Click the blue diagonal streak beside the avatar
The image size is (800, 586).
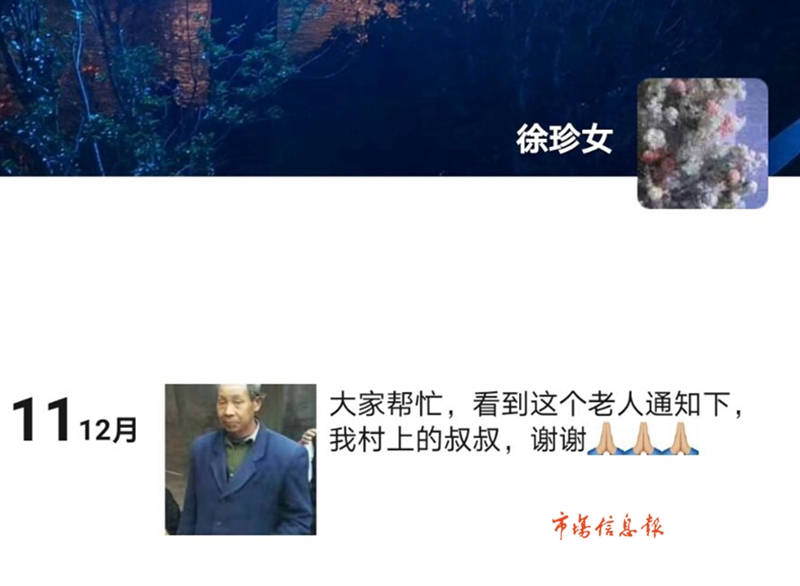[x=784, y=148]
